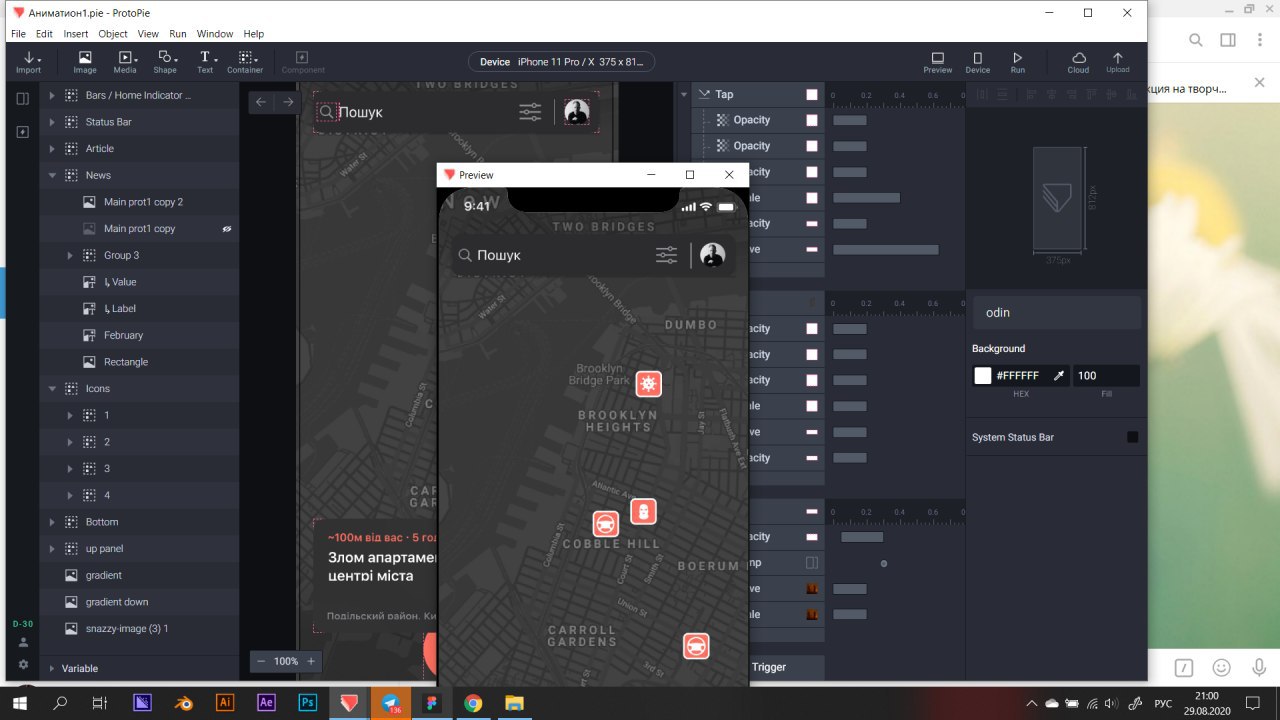Zoom out the canvas with minus
The height and width of the screenshot is (720, 1280).
click(261, 661)
